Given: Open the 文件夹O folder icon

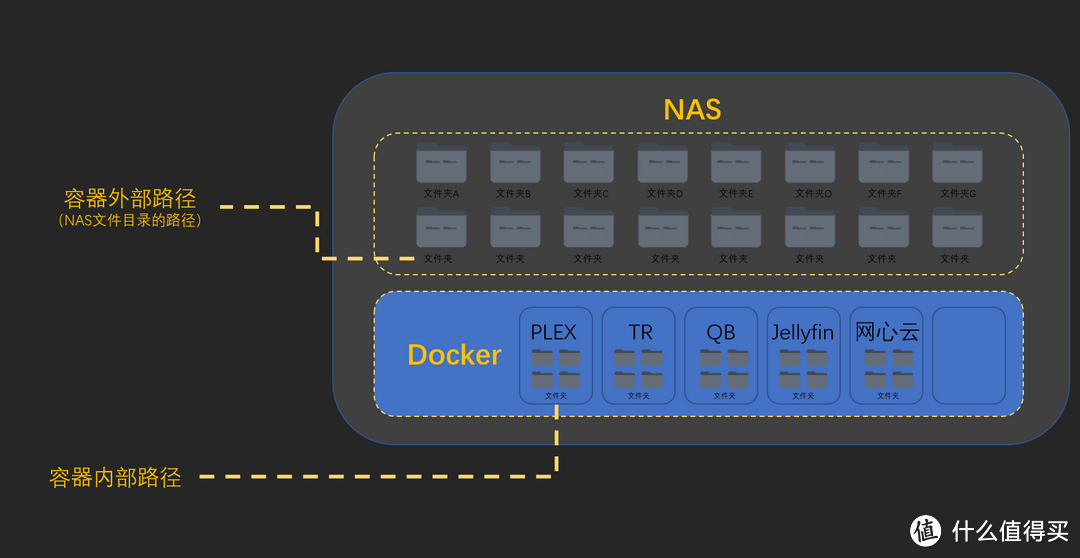Looking at the screenshot, I should click(x=810, y=163).
